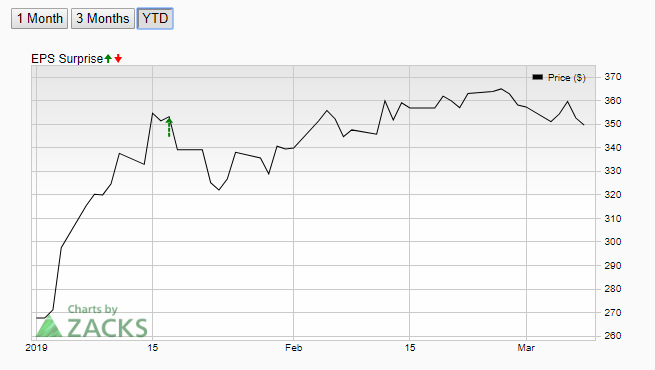Click the green dashed earnings arrow marker
This screenshot has width=655, height=370.
169,127
